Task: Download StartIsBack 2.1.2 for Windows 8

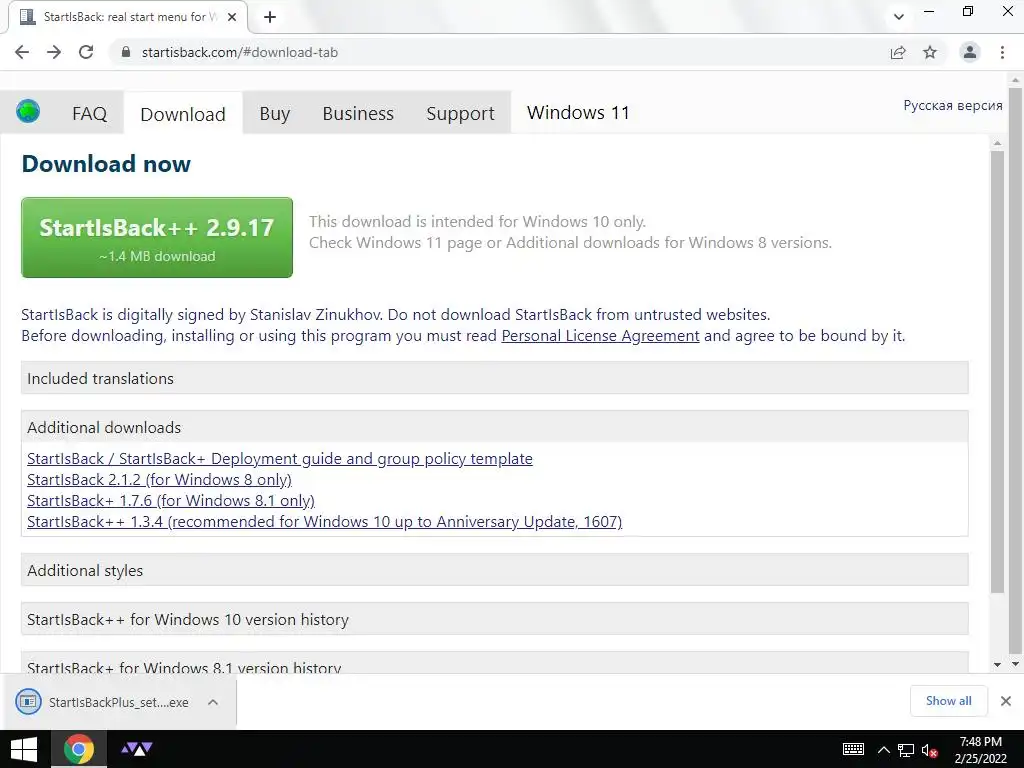Action: pos(159,479)
